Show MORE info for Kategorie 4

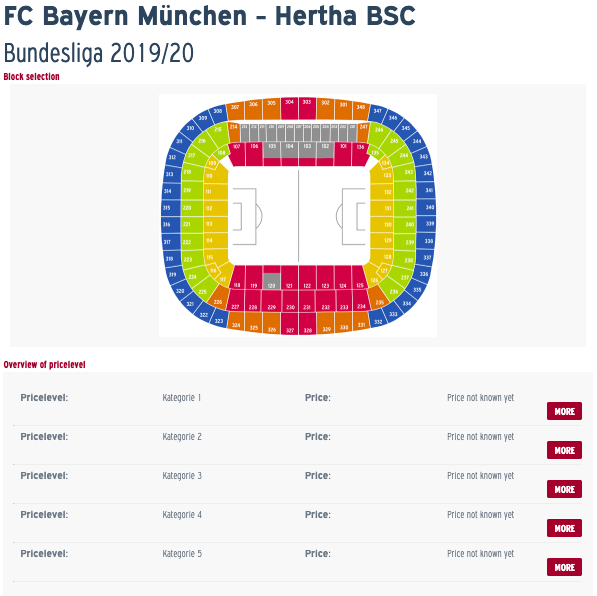coord(564,528)
